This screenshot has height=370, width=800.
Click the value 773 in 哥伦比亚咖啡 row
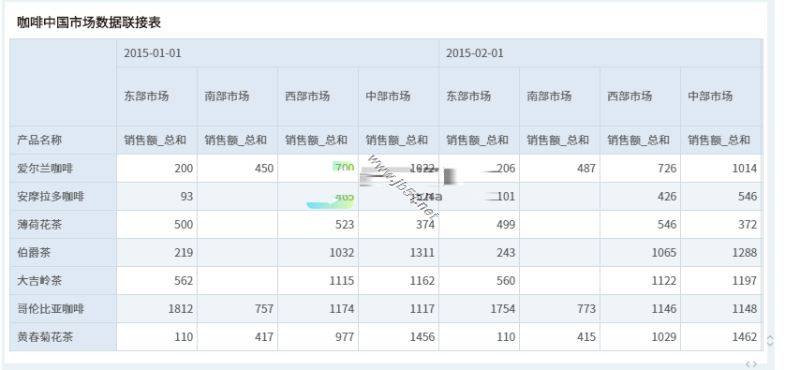coord(587,309)
